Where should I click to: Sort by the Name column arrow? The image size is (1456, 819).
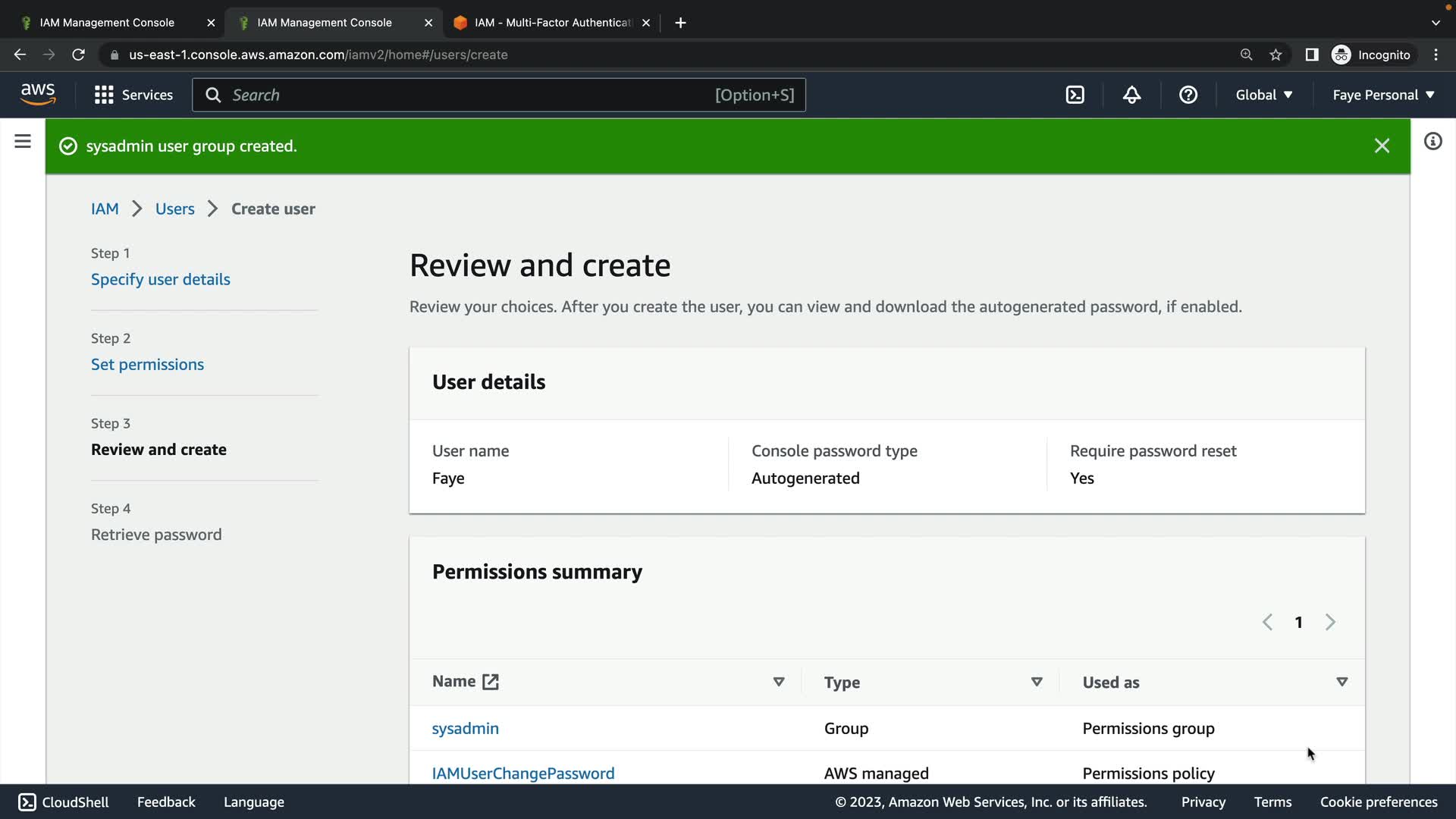tap(778, 682)
